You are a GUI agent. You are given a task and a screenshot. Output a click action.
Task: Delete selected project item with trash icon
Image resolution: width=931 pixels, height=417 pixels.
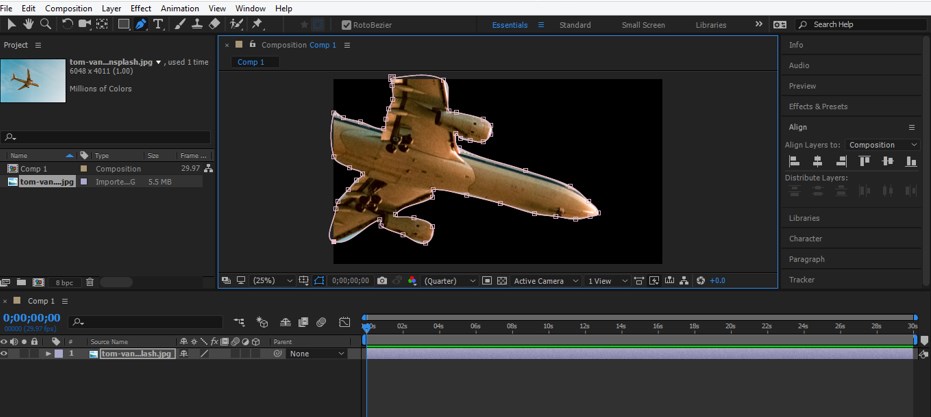point(90,282)
